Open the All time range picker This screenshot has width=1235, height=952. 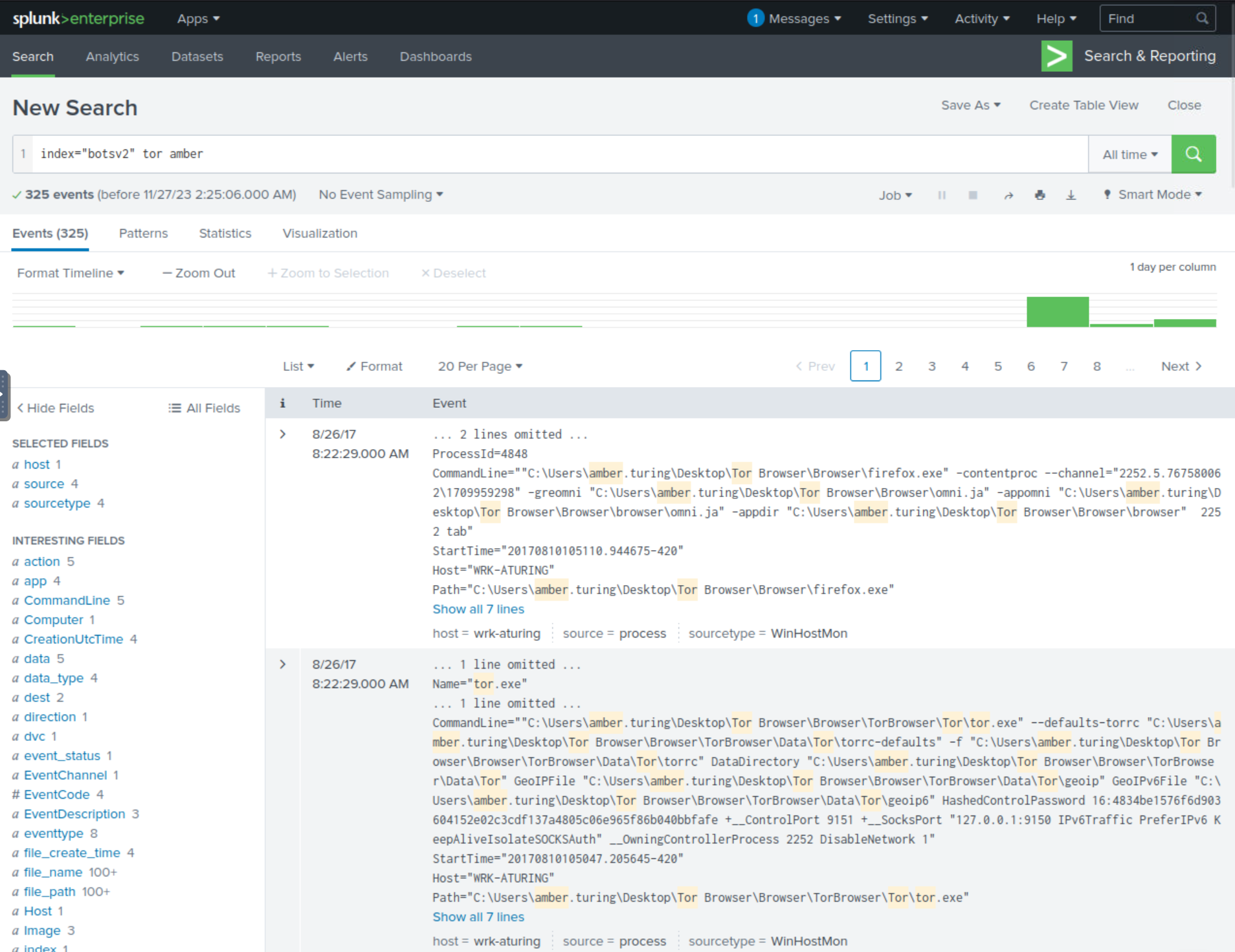[1130, 154]
